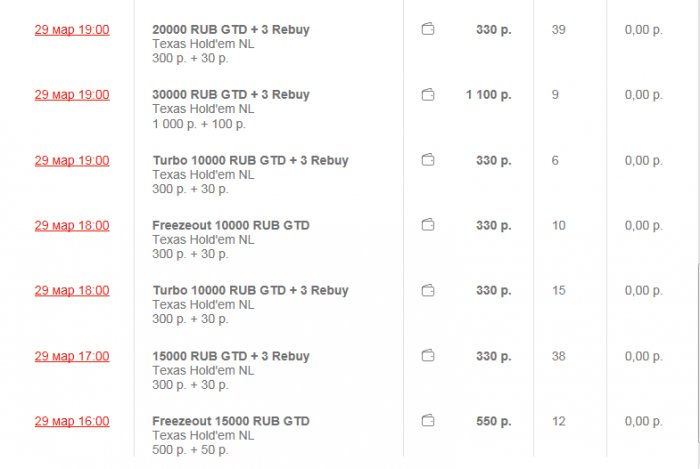
Task: Click date link of 19:00 Turbo 10000 tournament
Action: (x=72, y=160)
